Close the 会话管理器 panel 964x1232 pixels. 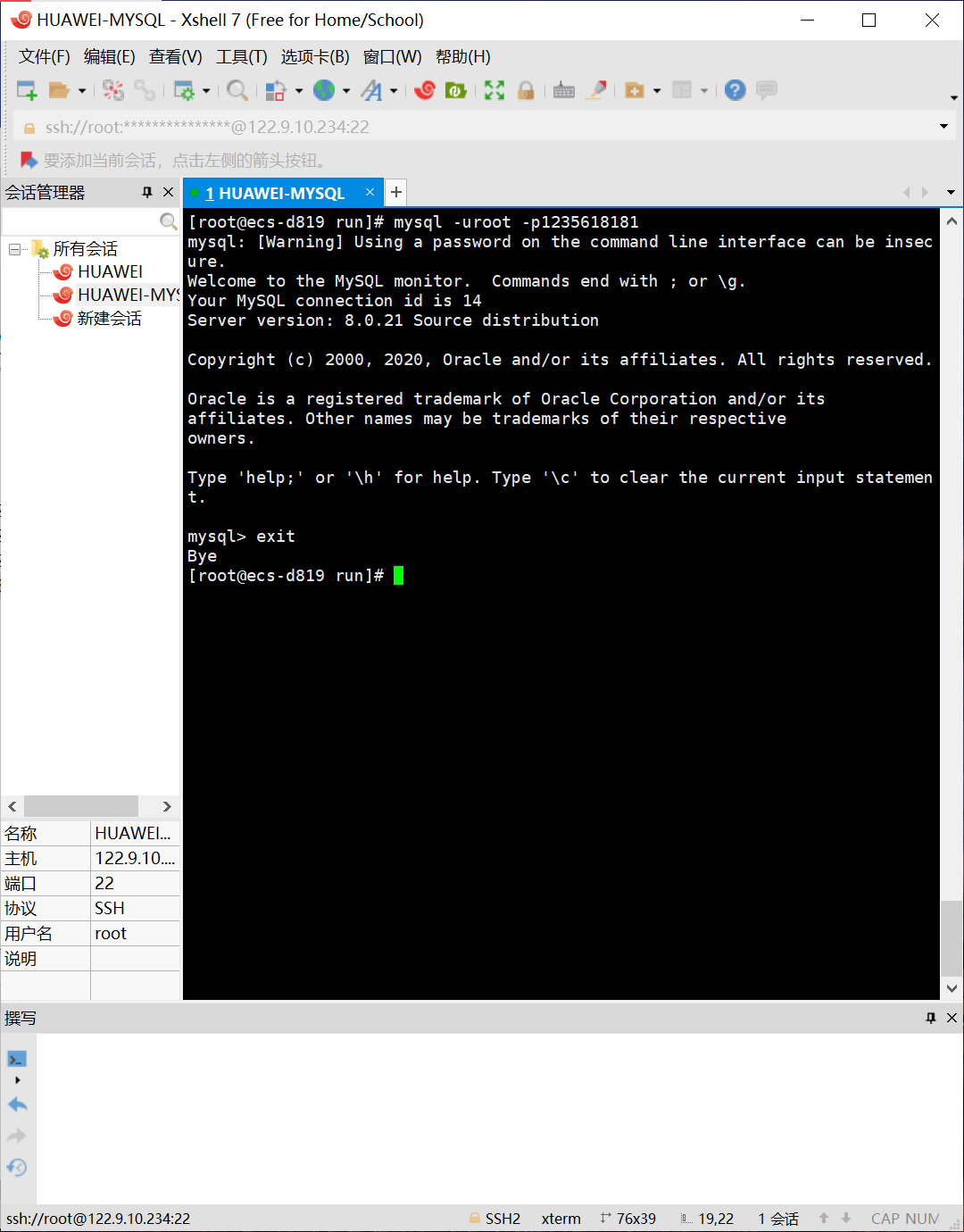pyautogui.click(x=168, y=192)
